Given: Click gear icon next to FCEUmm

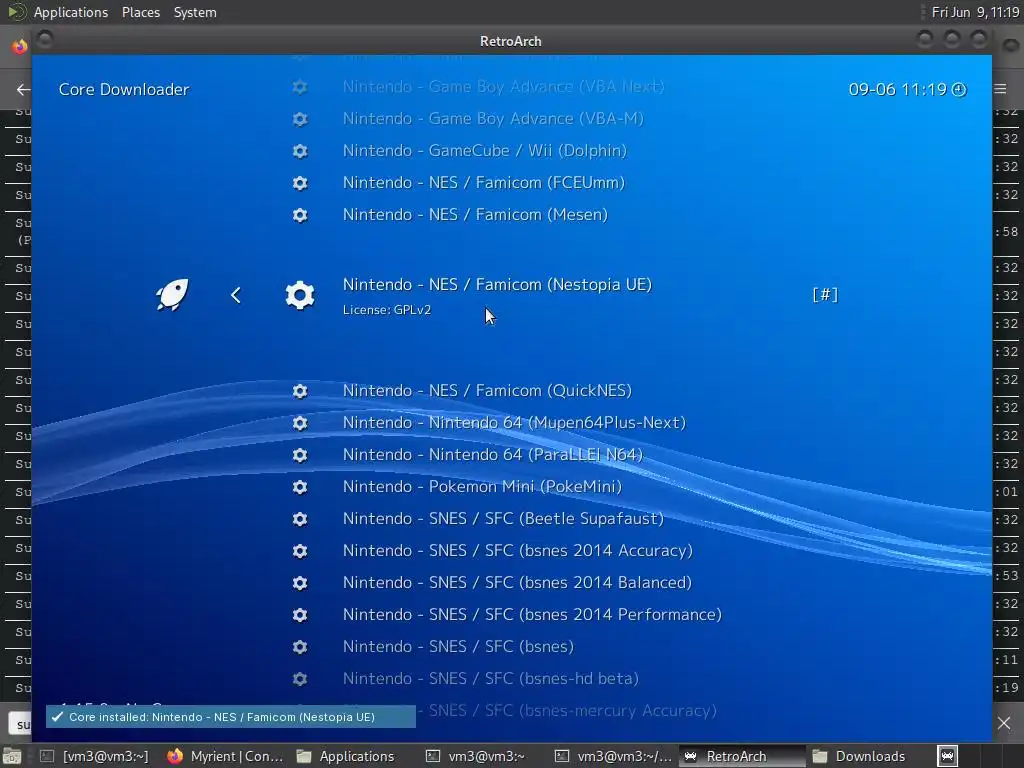Looking at the screenshot, I should click(300, 183).
